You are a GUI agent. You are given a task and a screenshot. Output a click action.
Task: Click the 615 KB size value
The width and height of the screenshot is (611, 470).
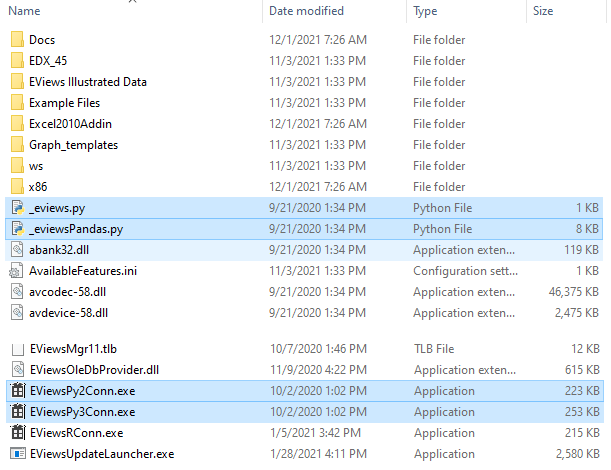[582, 370]
